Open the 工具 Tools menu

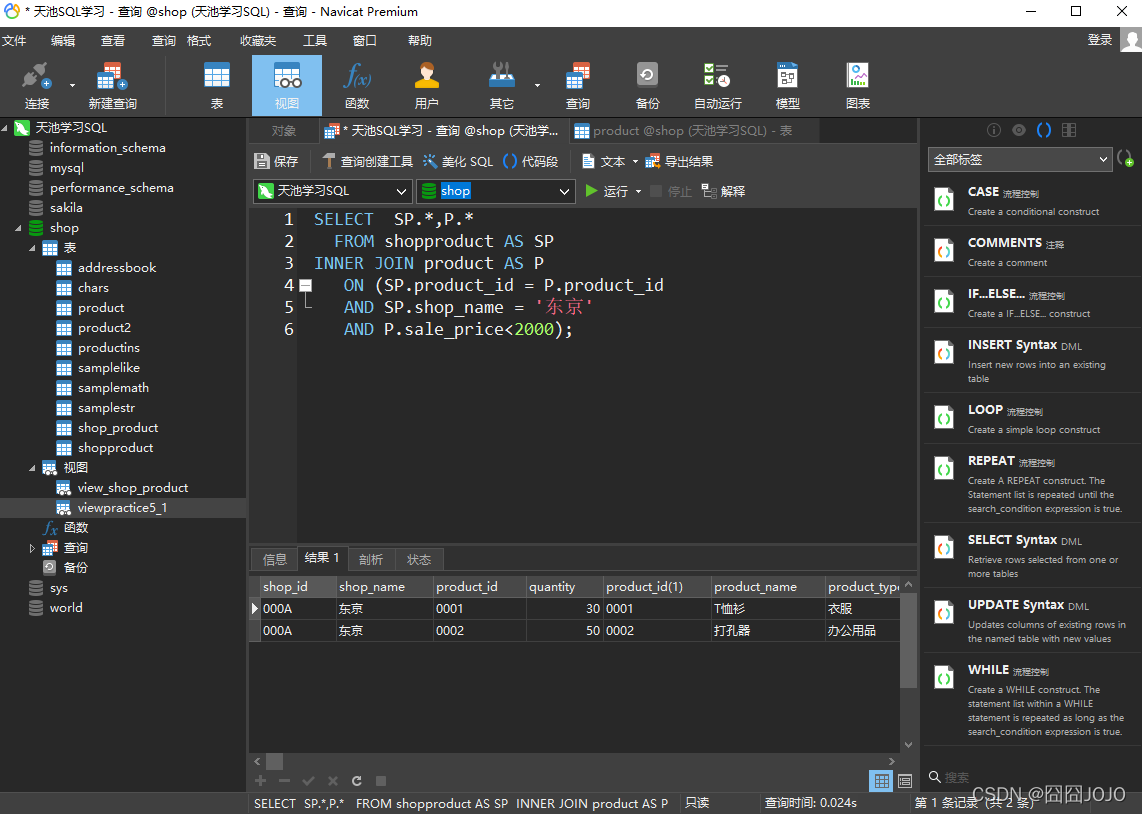pyautogui.click(x=315, y=41)
